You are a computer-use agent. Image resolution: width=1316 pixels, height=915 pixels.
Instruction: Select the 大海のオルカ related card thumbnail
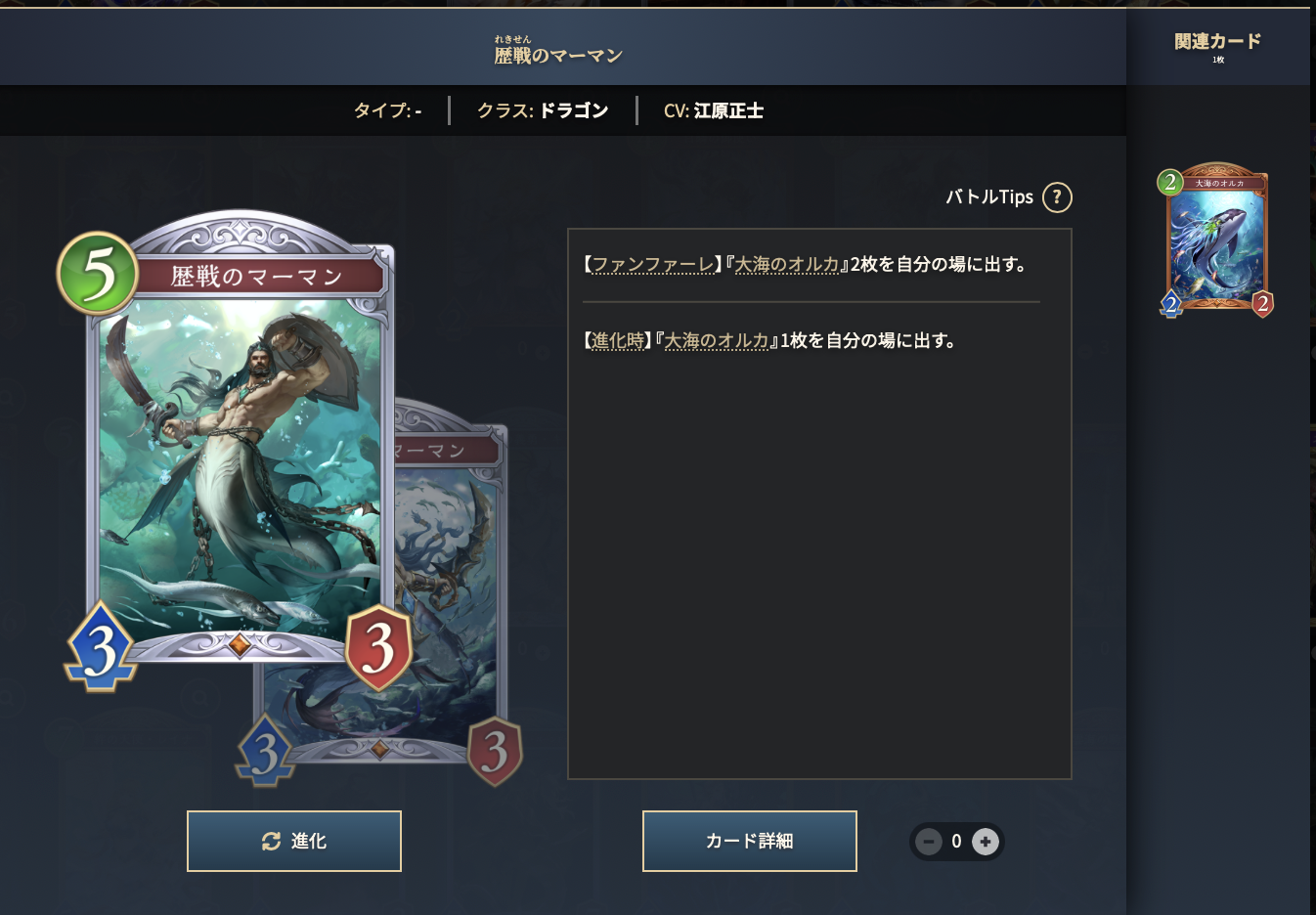click(1216, 240)
